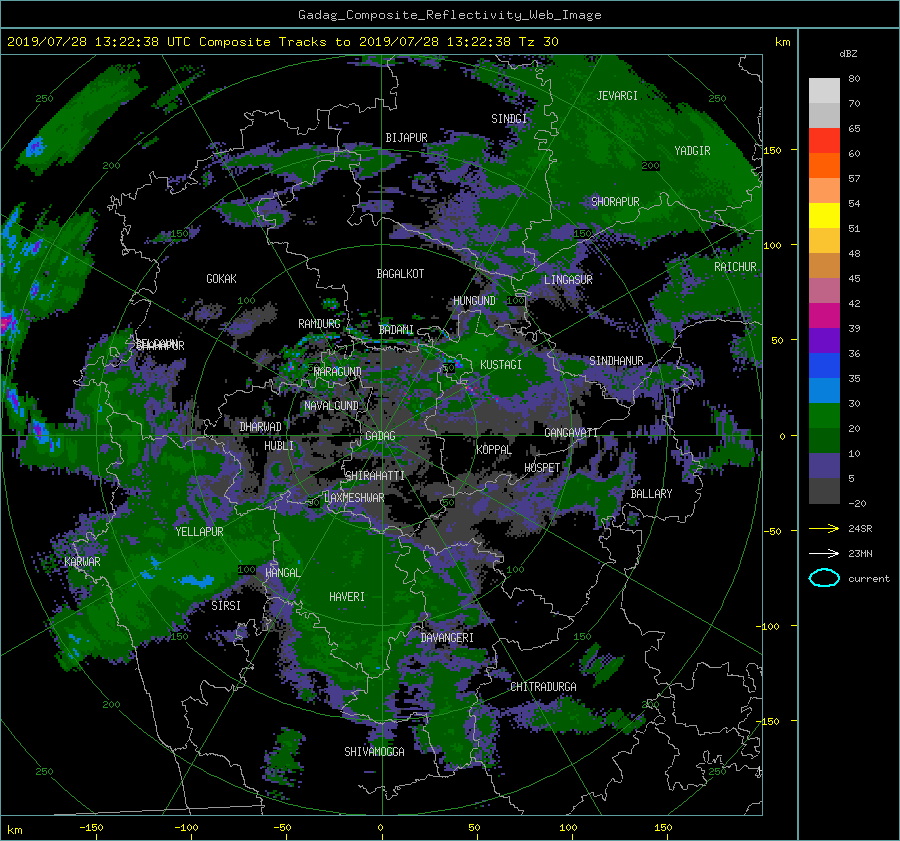Select the red 65 dBZ legend swatch
This screenshot has height=841, width=900.
point(824,140)
